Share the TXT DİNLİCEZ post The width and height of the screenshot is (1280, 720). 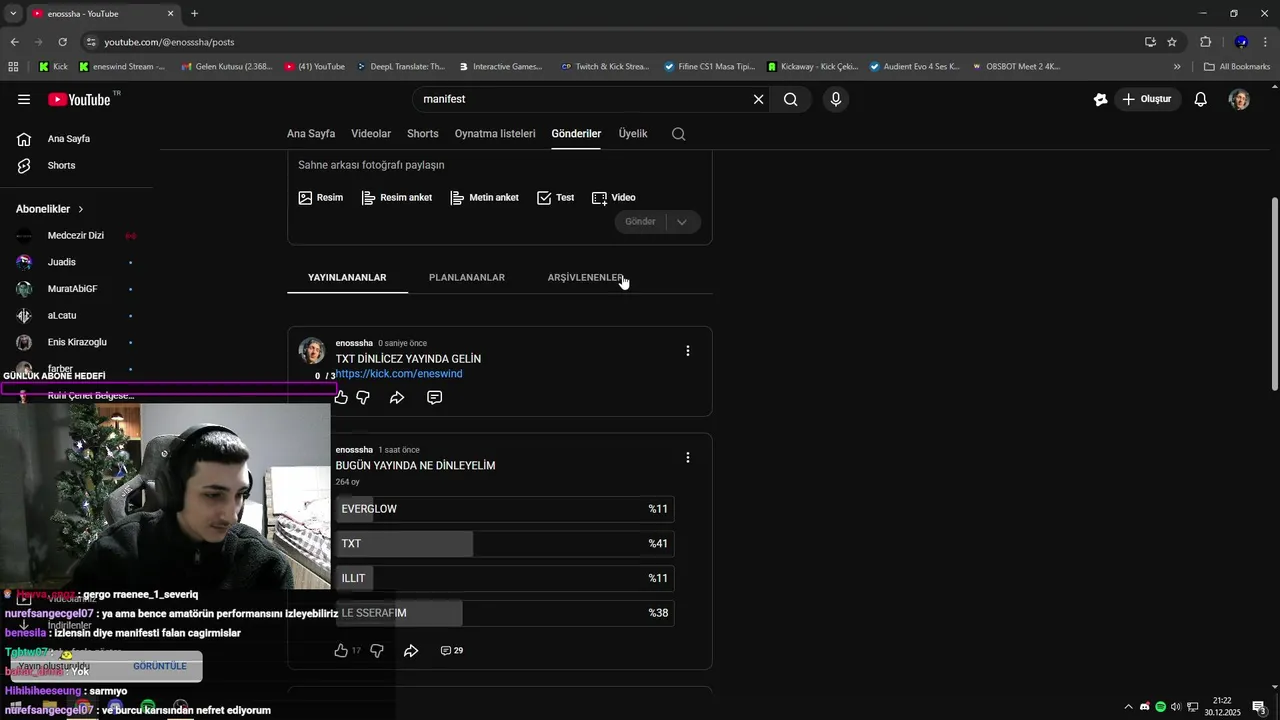(x=397, y=397)
